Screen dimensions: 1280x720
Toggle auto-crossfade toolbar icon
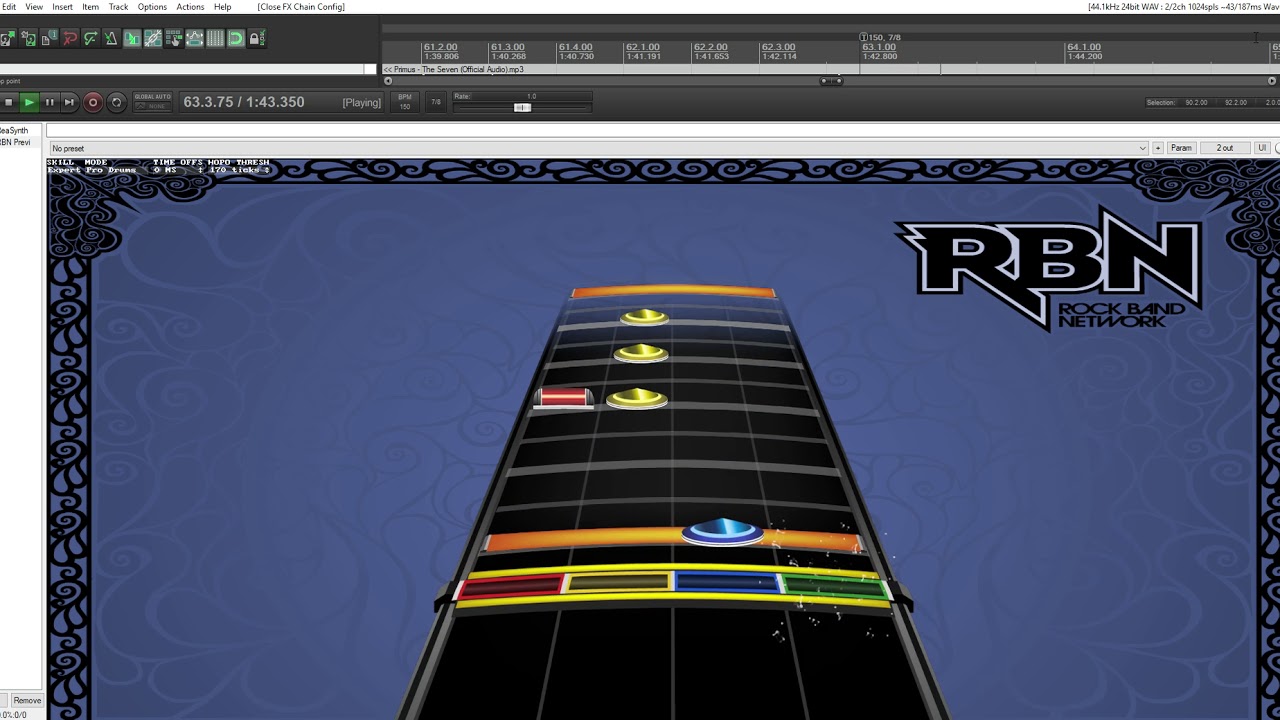132,39
